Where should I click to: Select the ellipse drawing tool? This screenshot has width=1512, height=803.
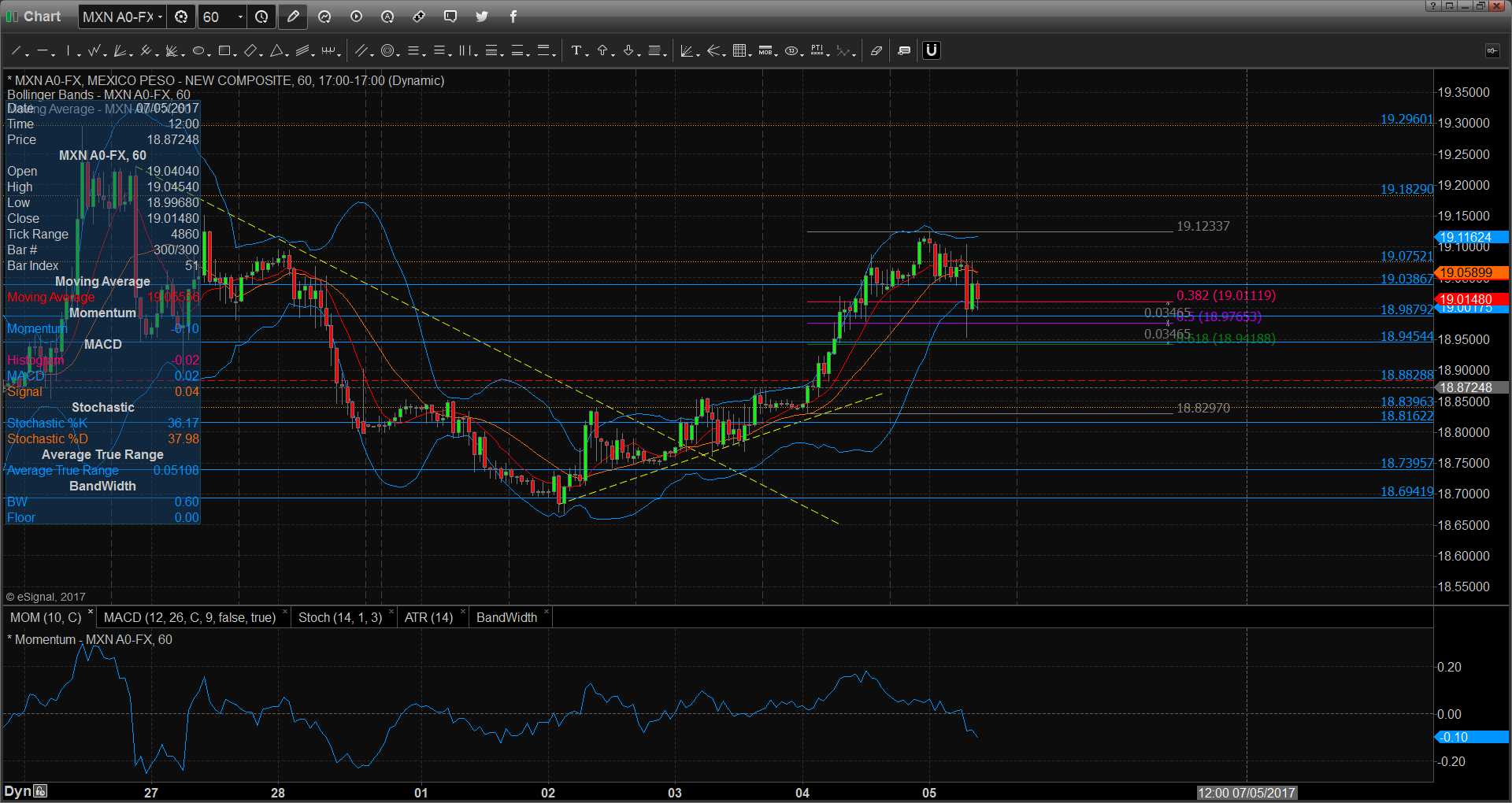[x=198, y=51]
